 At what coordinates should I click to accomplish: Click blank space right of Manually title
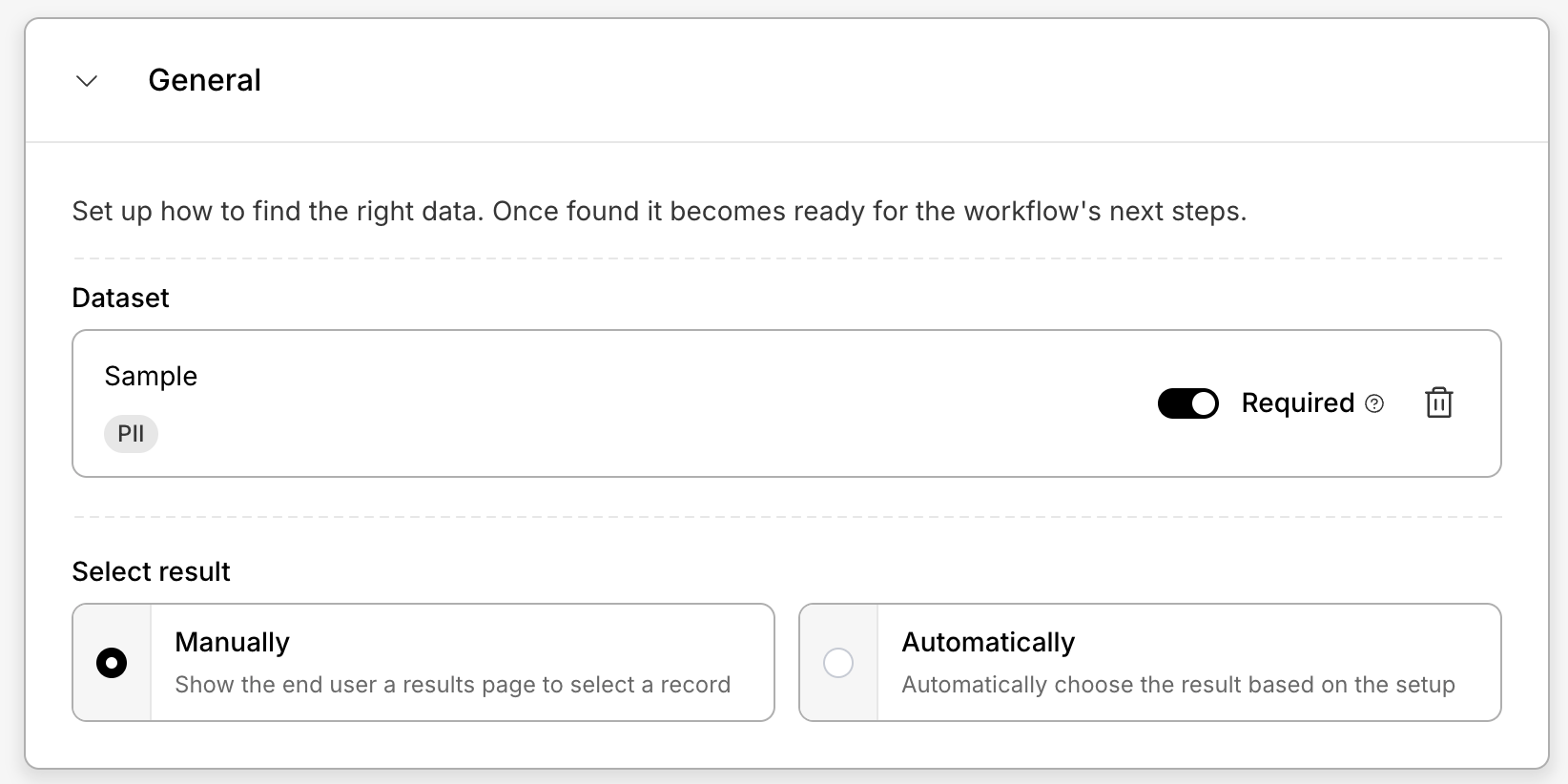525,642
